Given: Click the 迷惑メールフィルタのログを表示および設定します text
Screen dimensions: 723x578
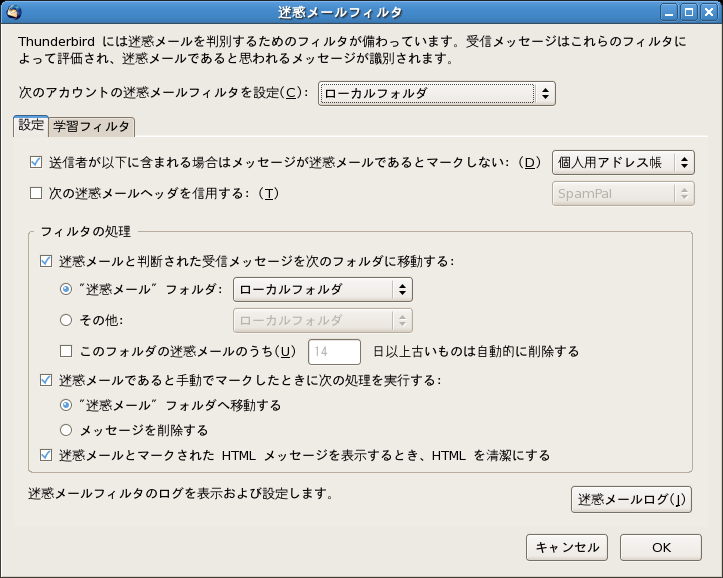Looking at the screenshot, I should coord(181,494).
